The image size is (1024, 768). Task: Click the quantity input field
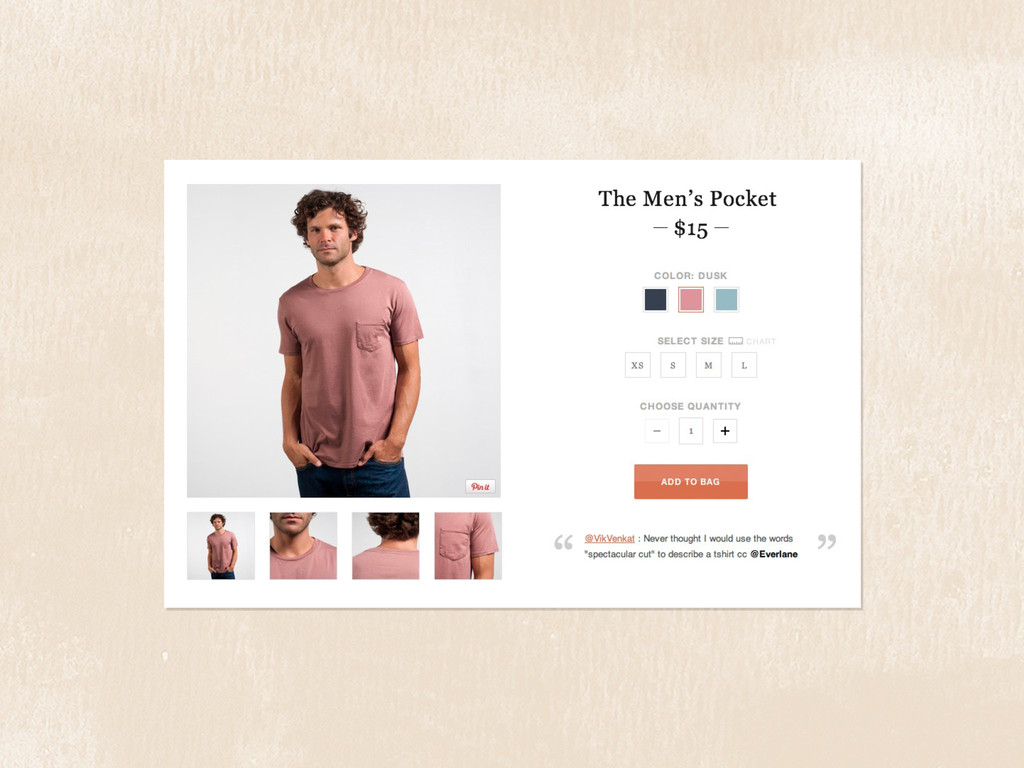tap(691, 431)
